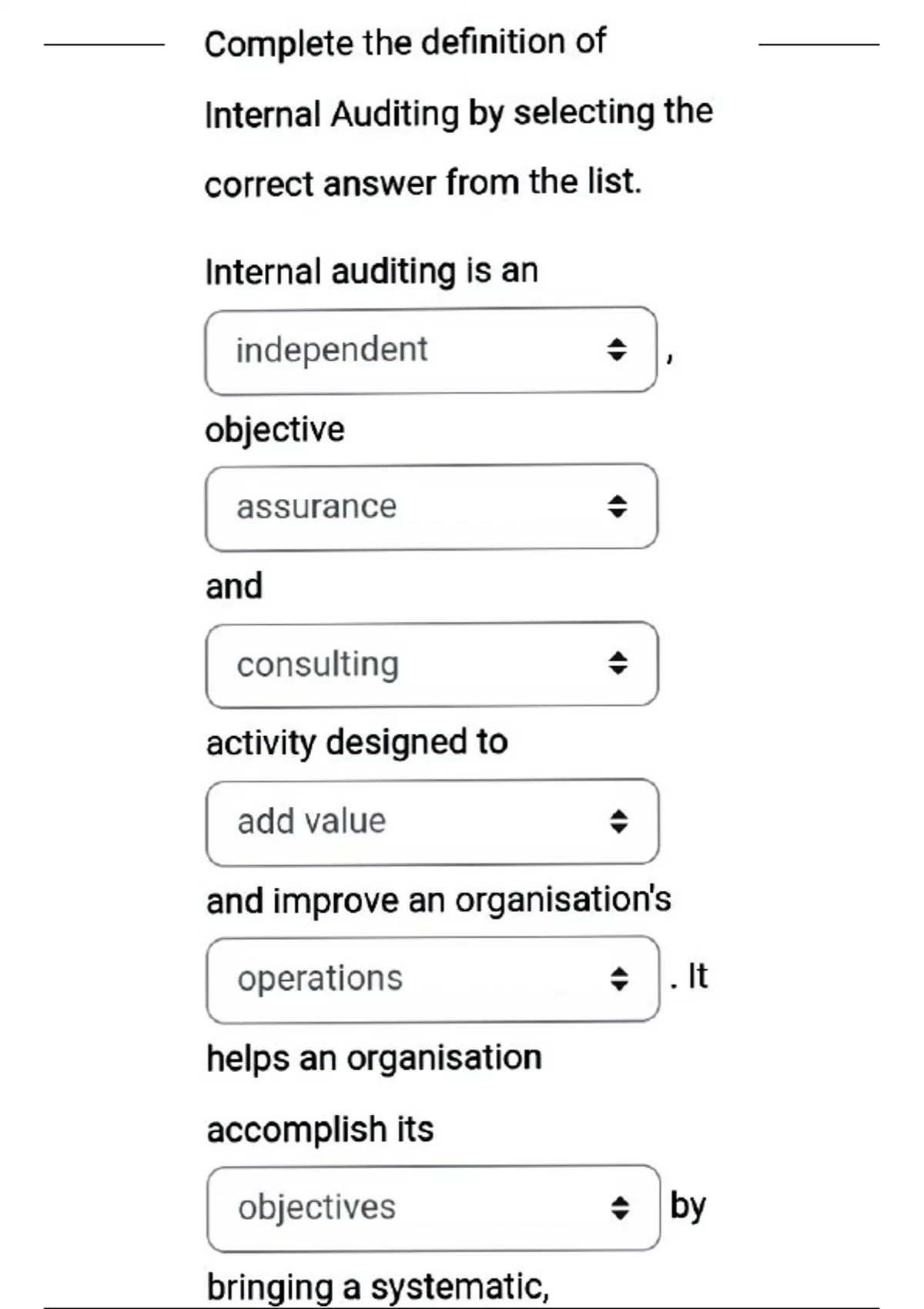Click the 'and improve an organisation's' text
This screenshot has height=1309, width=924.
(x=439, y=900)
